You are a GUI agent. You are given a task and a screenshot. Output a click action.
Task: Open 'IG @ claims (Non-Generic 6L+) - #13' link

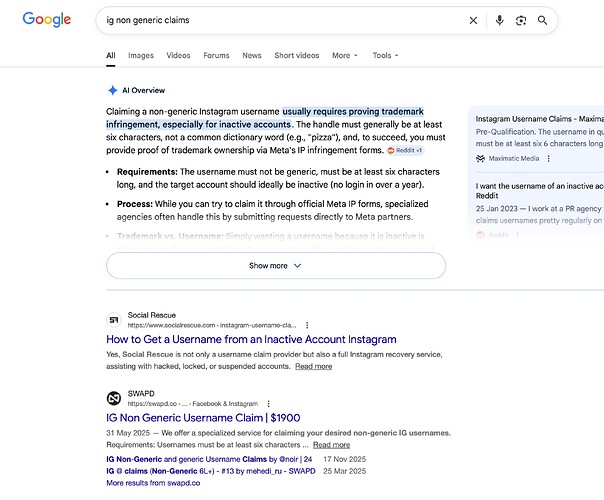211,471
